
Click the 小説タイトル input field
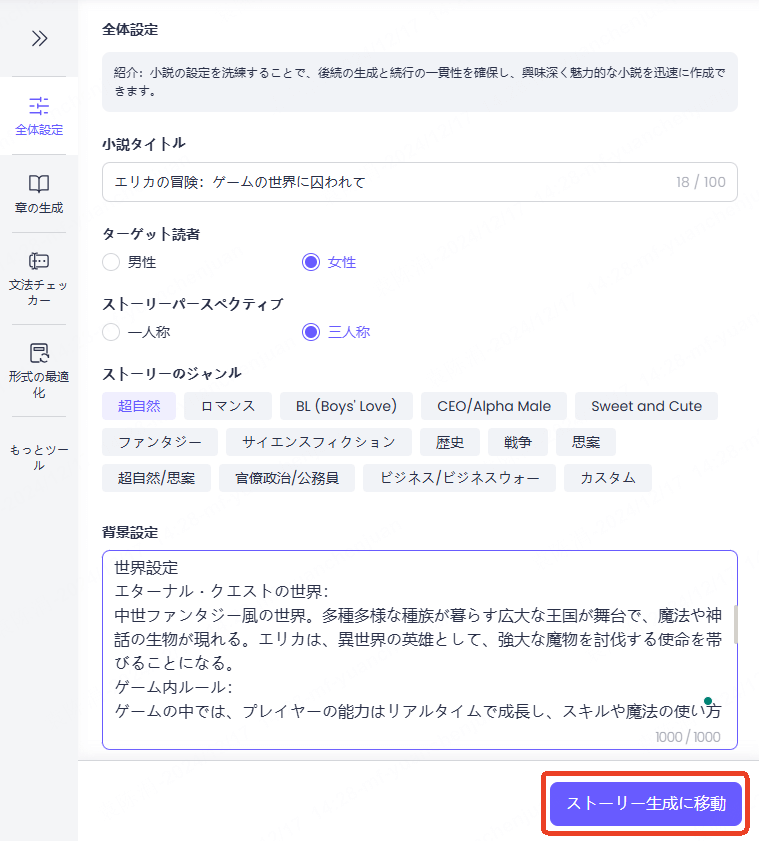[x=419, y=182]
